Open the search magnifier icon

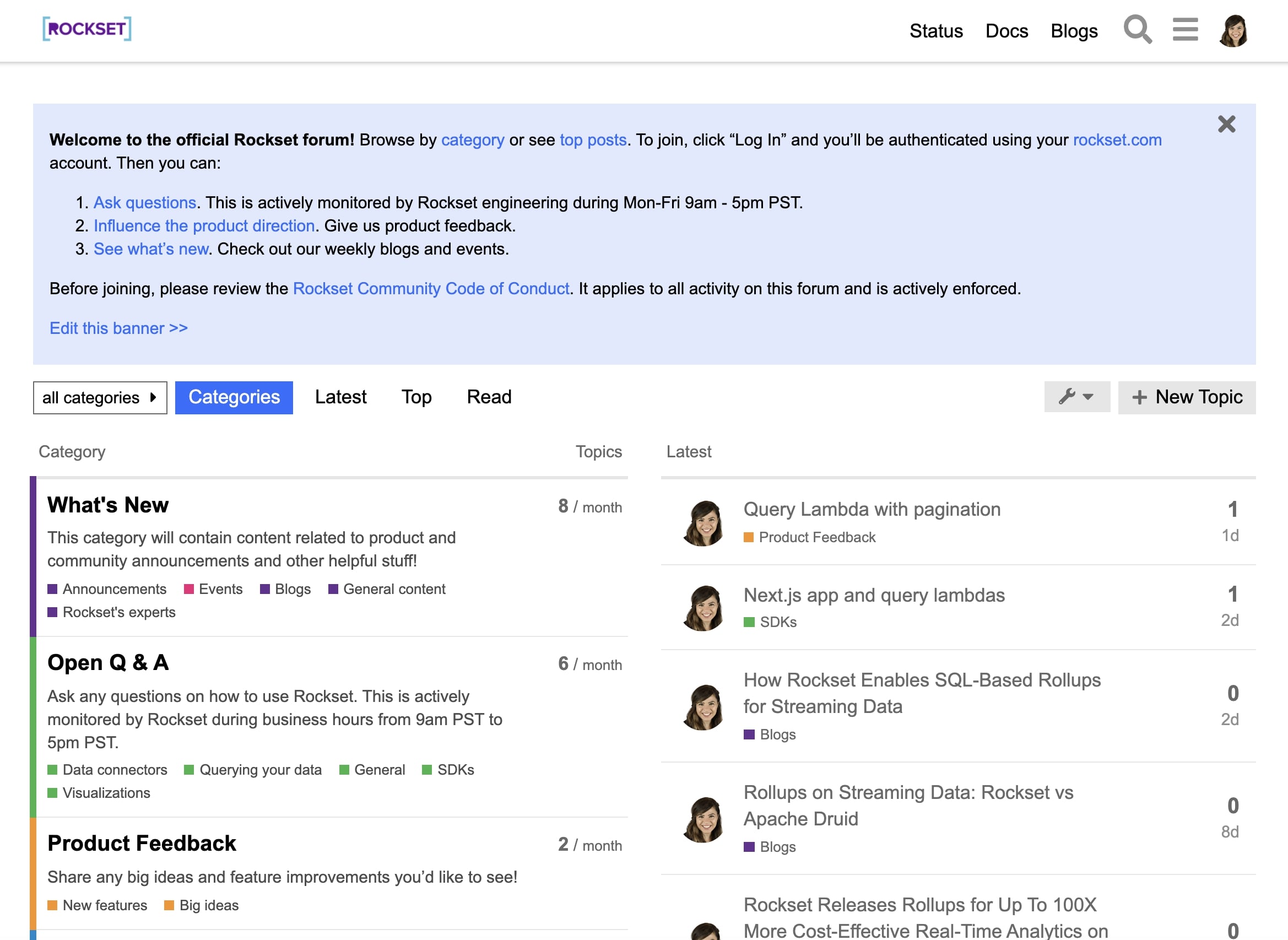1137,30
